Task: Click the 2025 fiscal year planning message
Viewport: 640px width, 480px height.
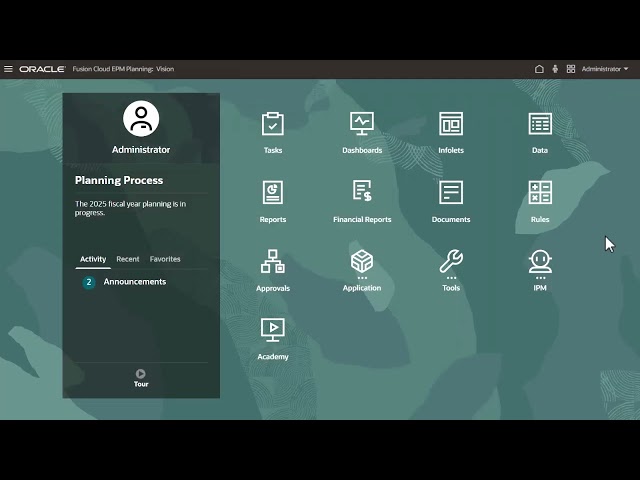Action: [130, 208]
